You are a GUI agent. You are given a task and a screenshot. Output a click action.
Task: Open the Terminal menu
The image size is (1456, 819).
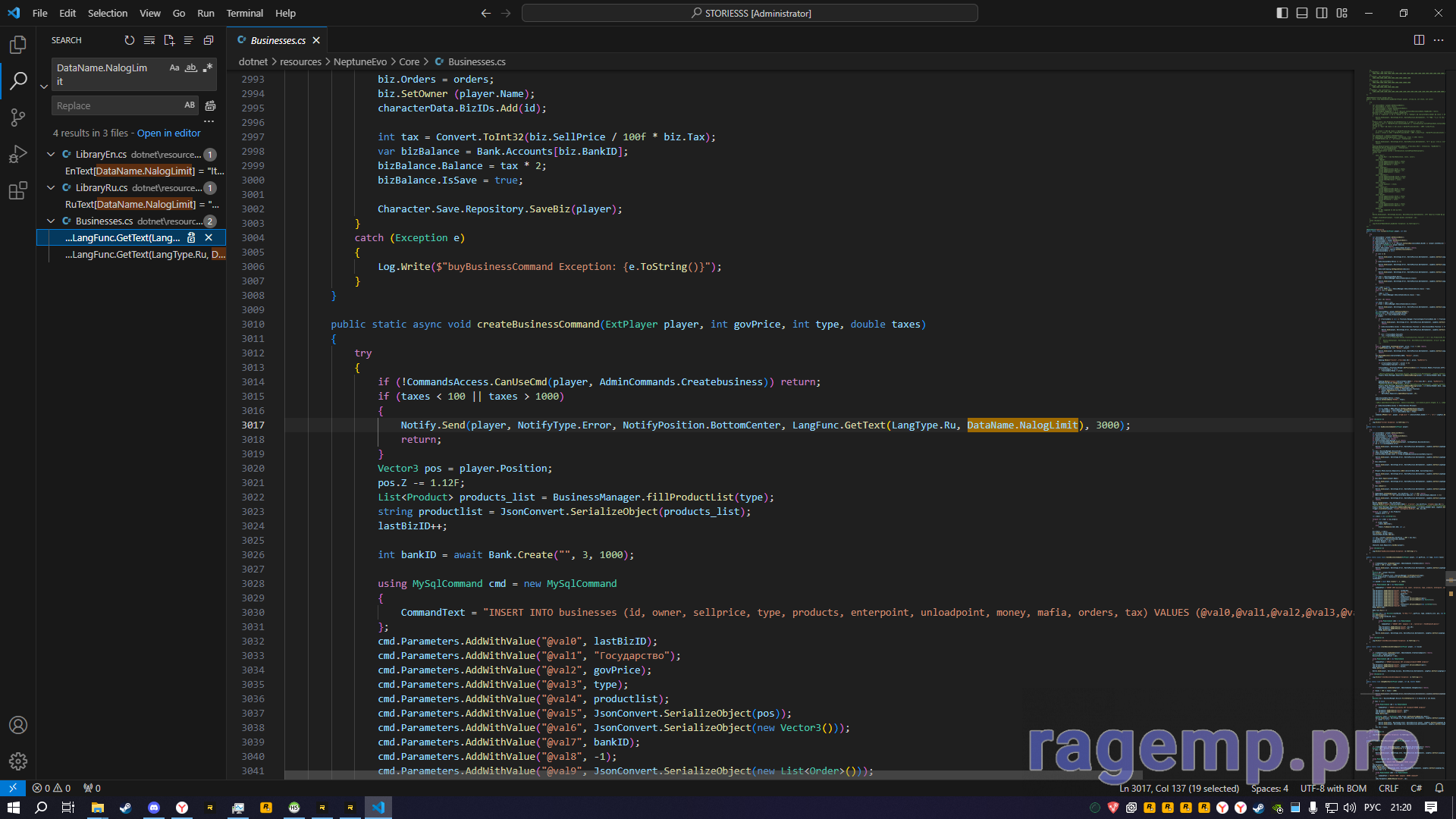pos(245,13)
